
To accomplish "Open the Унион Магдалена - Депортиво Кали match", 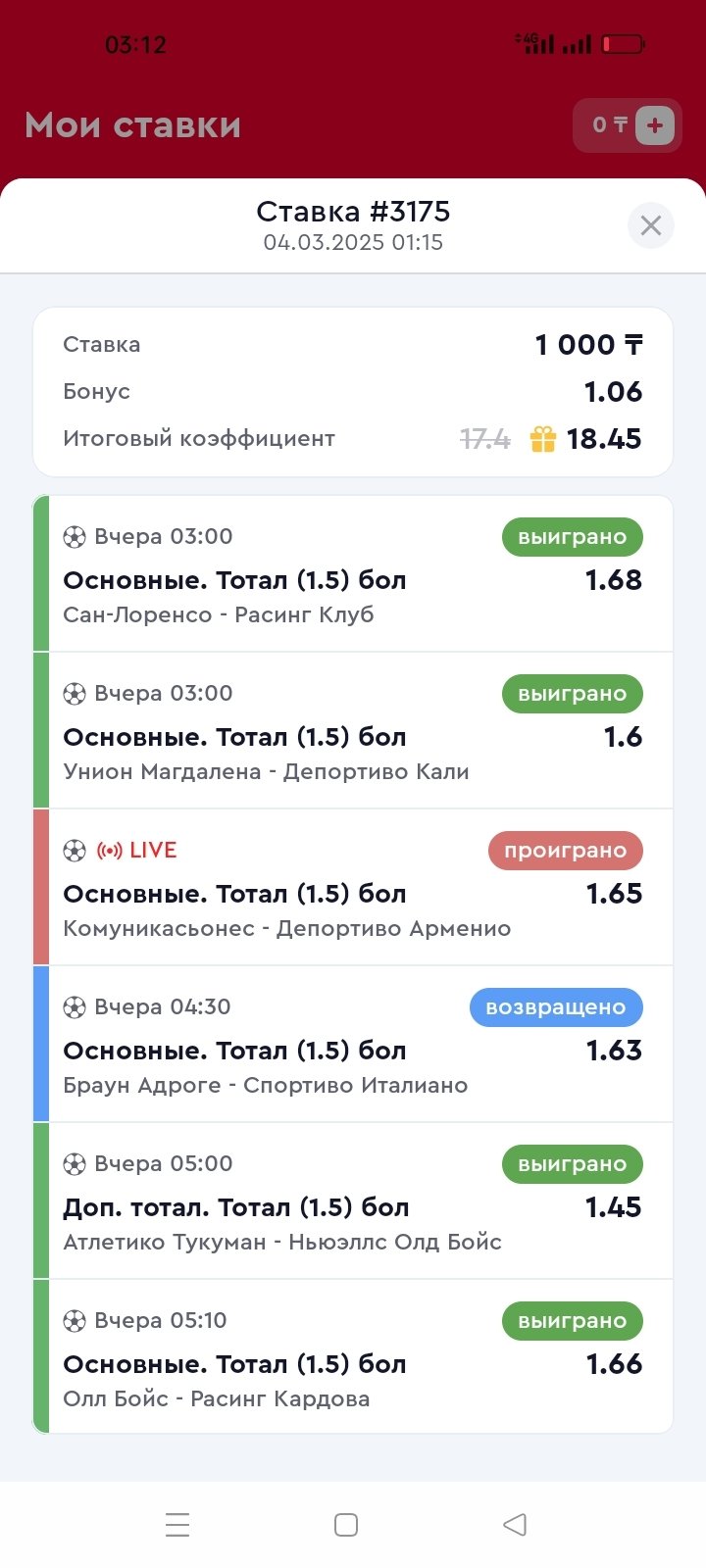I will [266, 772].
